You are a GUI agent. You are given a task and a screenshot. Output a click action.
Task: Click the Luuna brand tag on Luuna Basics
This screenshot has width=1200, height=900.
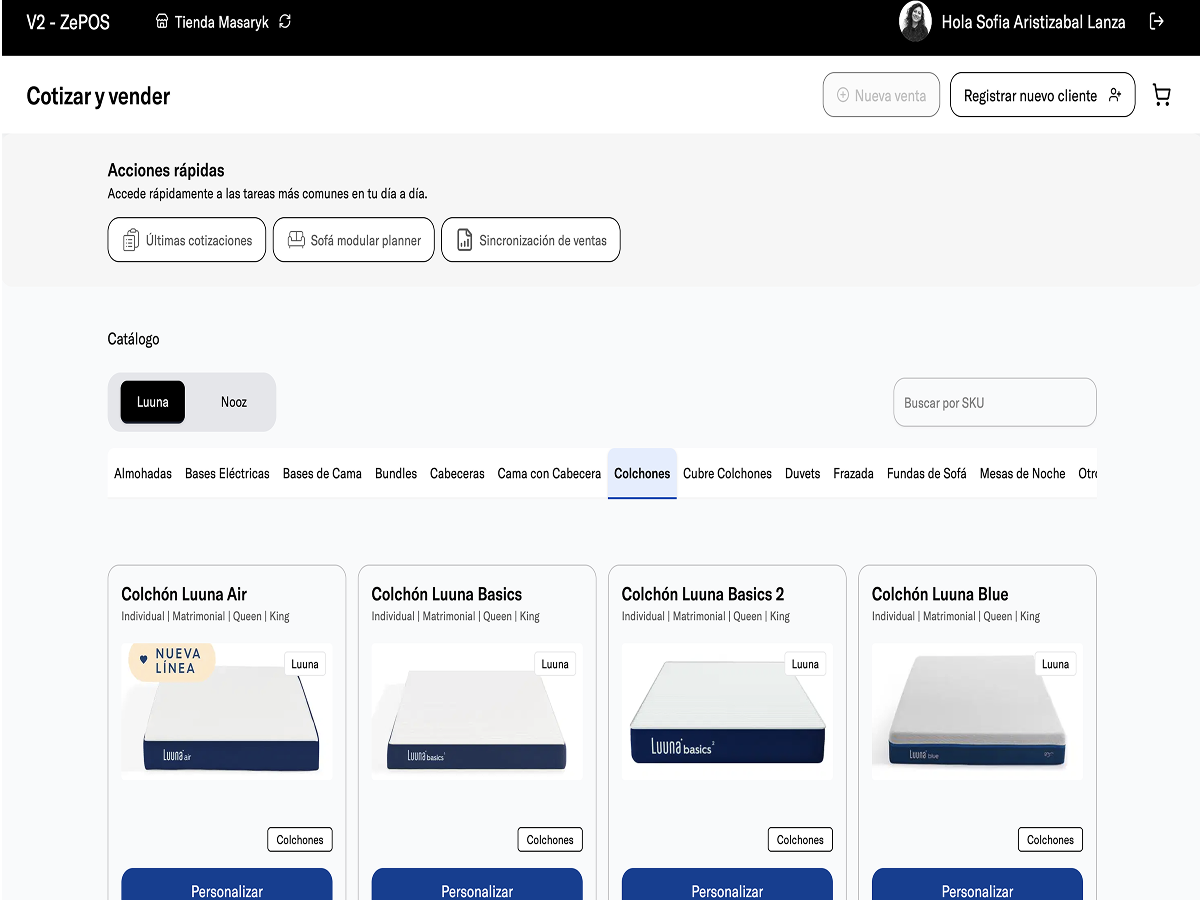coord(555,664)
